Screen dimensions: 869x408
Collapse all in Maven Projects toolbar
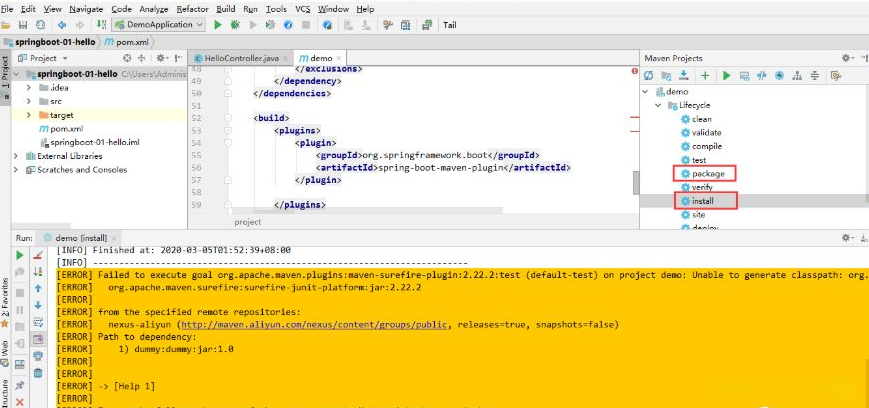coord(815,76)
